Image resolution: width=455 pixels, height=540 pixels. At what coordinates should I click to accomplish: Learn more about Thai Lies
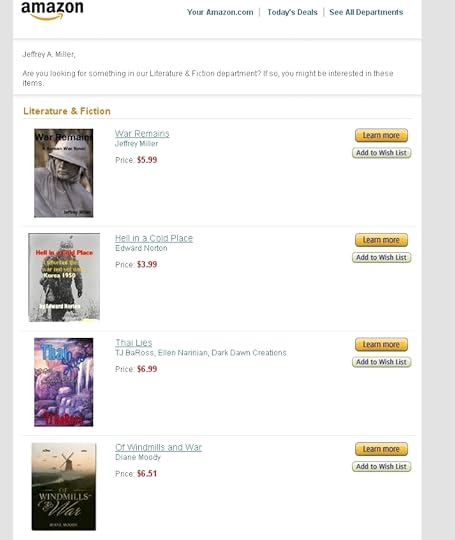pyautogui.click(x=381, y=344)
